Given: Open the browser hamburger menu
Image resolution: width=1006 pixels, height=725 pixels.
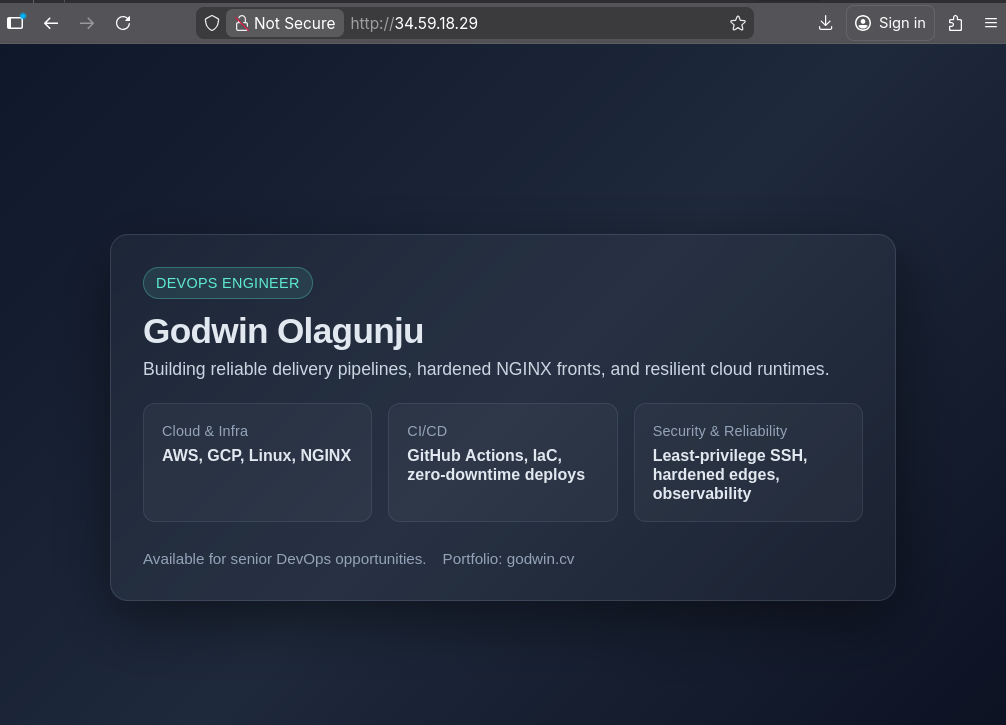Looking at the screenshot, I should click(x=991, y=23).
